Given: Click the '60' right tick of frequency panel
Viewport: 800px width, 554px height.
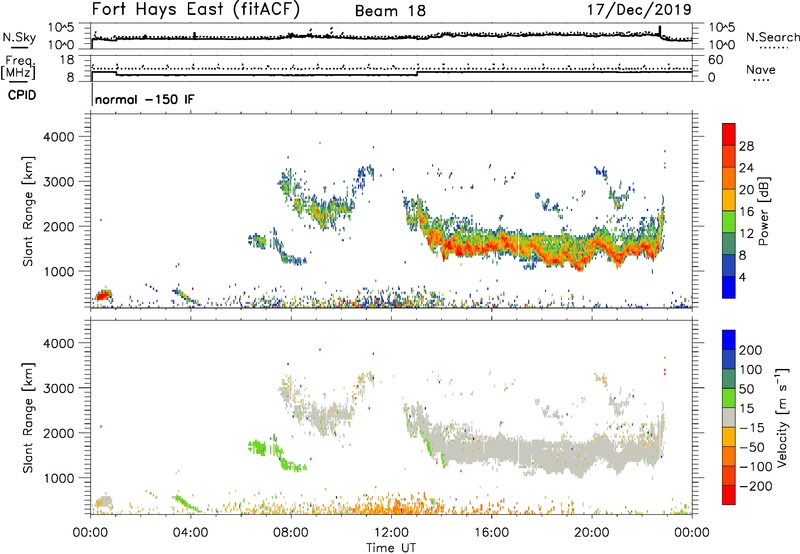Looking at the screenshot, I should (716, 60).
